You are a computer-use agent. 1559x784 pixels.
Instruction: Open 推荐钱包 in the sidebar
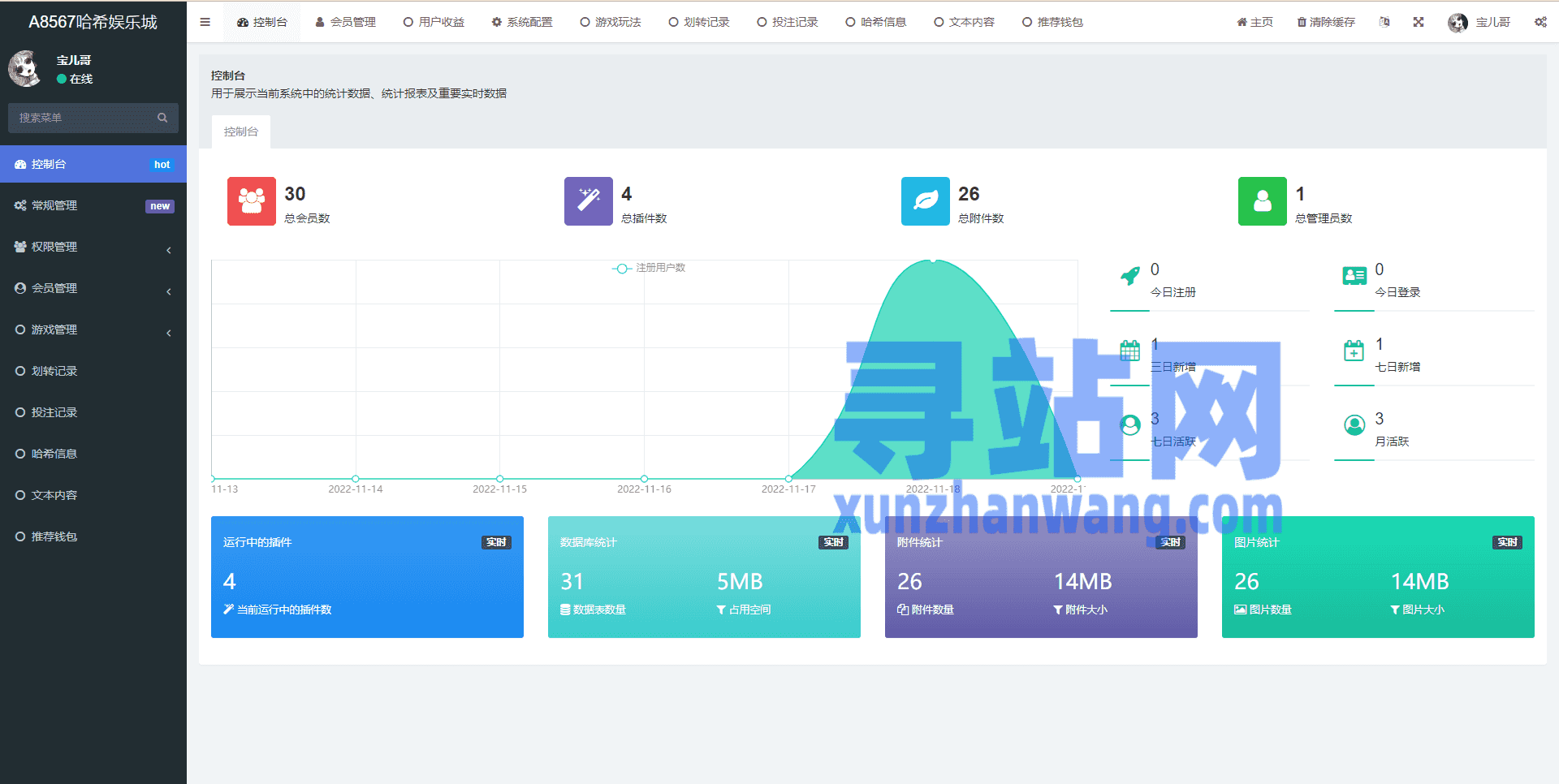[93, 536]
